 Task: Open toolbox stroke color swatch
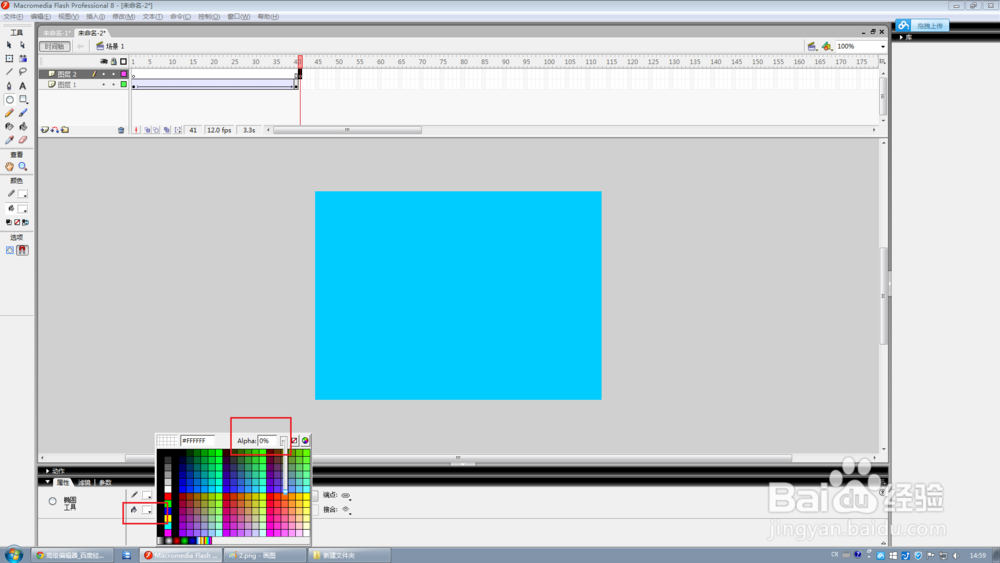(22, 194)
